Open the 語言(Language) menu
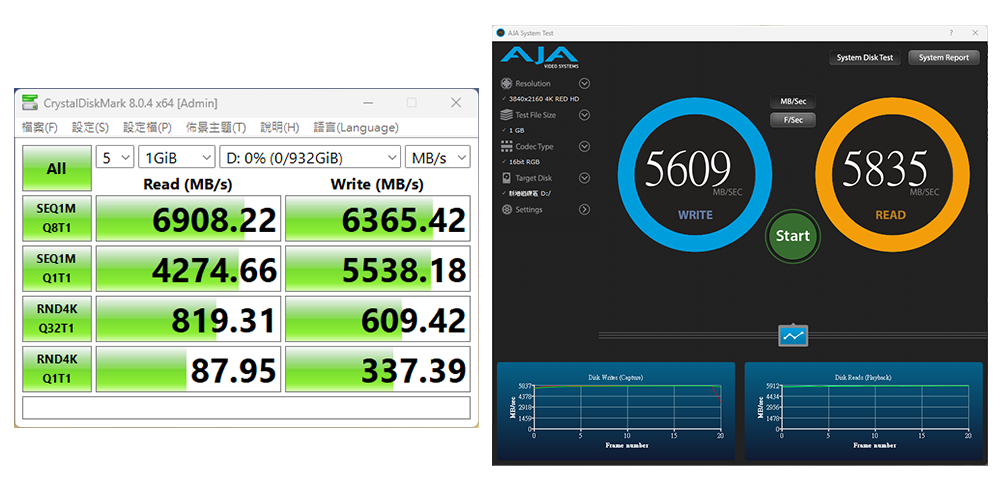 pos(356,128)
